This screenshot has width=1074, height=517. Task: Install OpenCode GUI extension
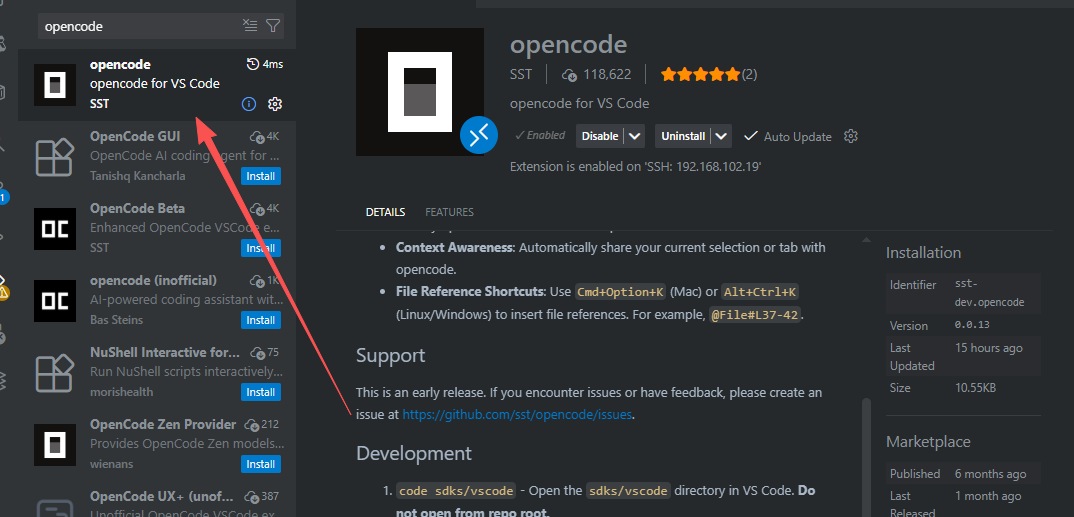(261, 177)
